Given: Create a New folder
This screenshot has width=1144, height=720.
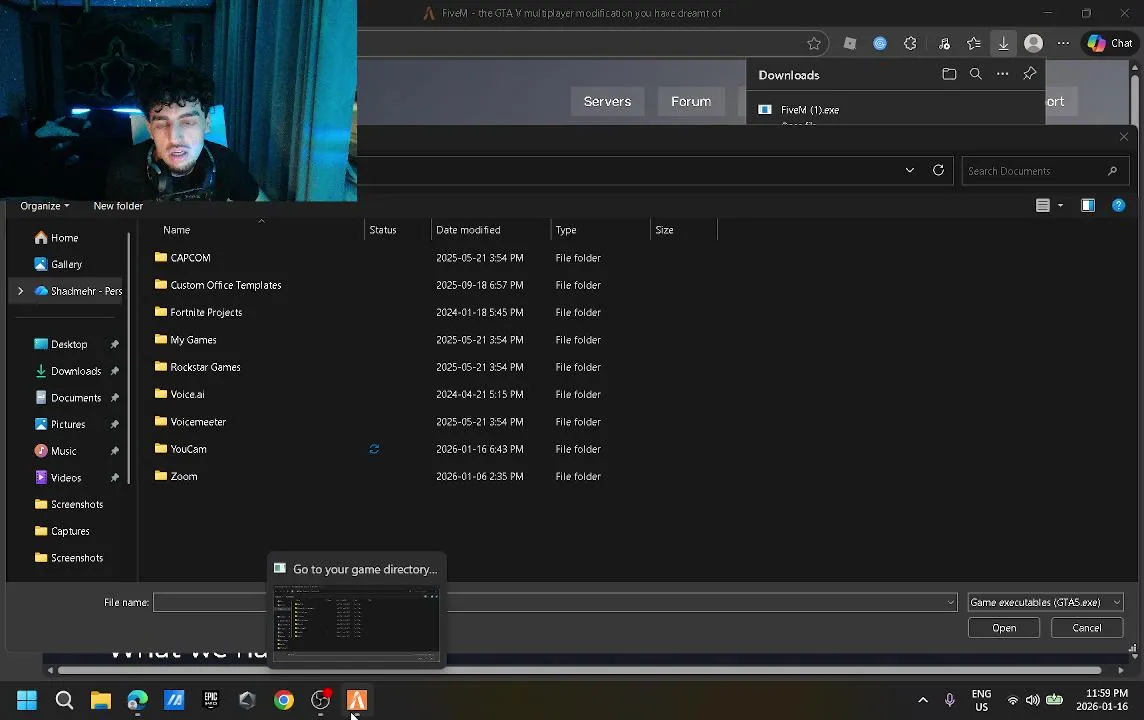Looking at the screenshot, I should tap(118, 206).
